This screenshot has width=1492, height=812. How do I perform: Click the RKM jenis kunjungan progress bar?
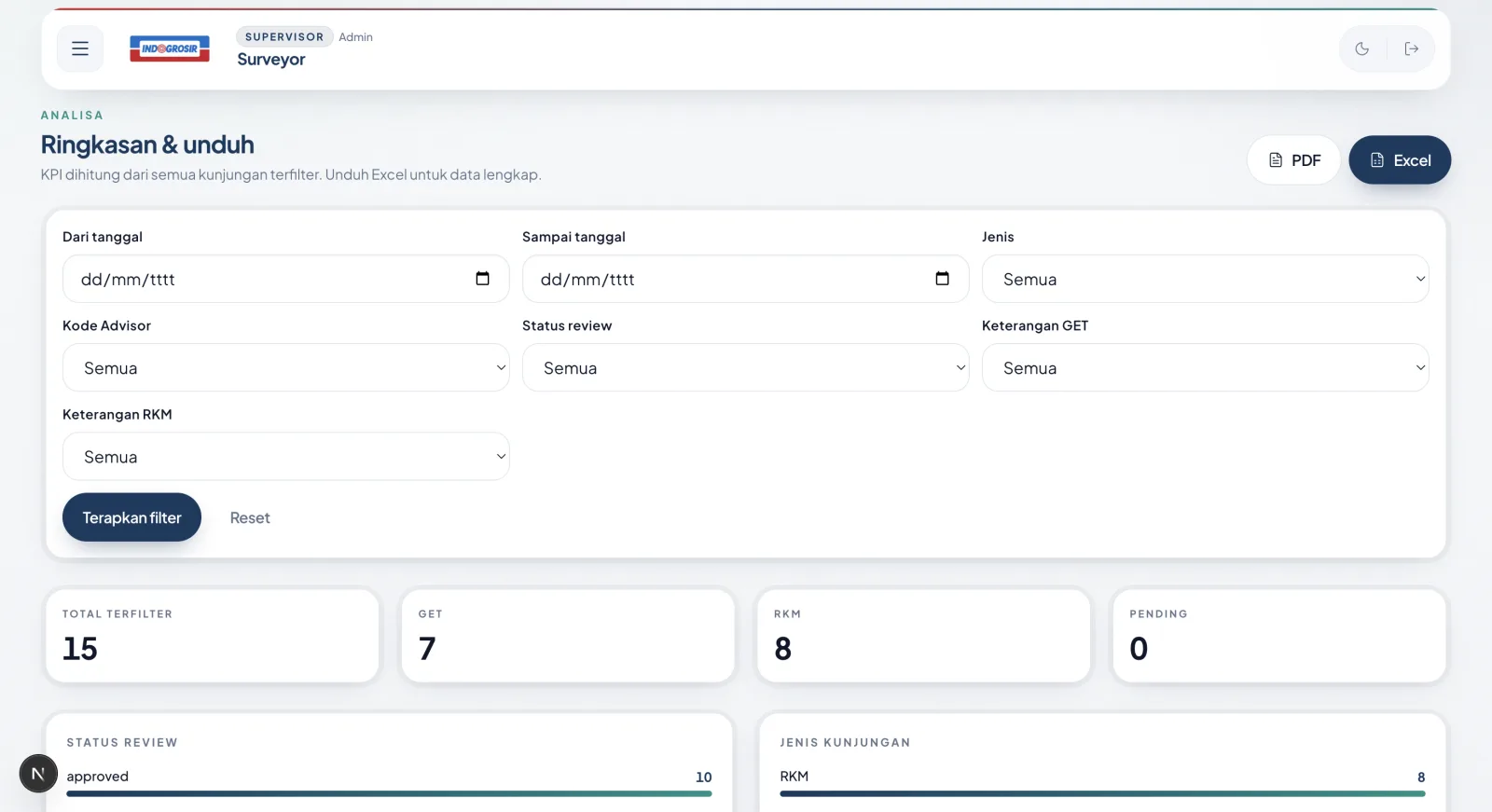(1102, 793)
